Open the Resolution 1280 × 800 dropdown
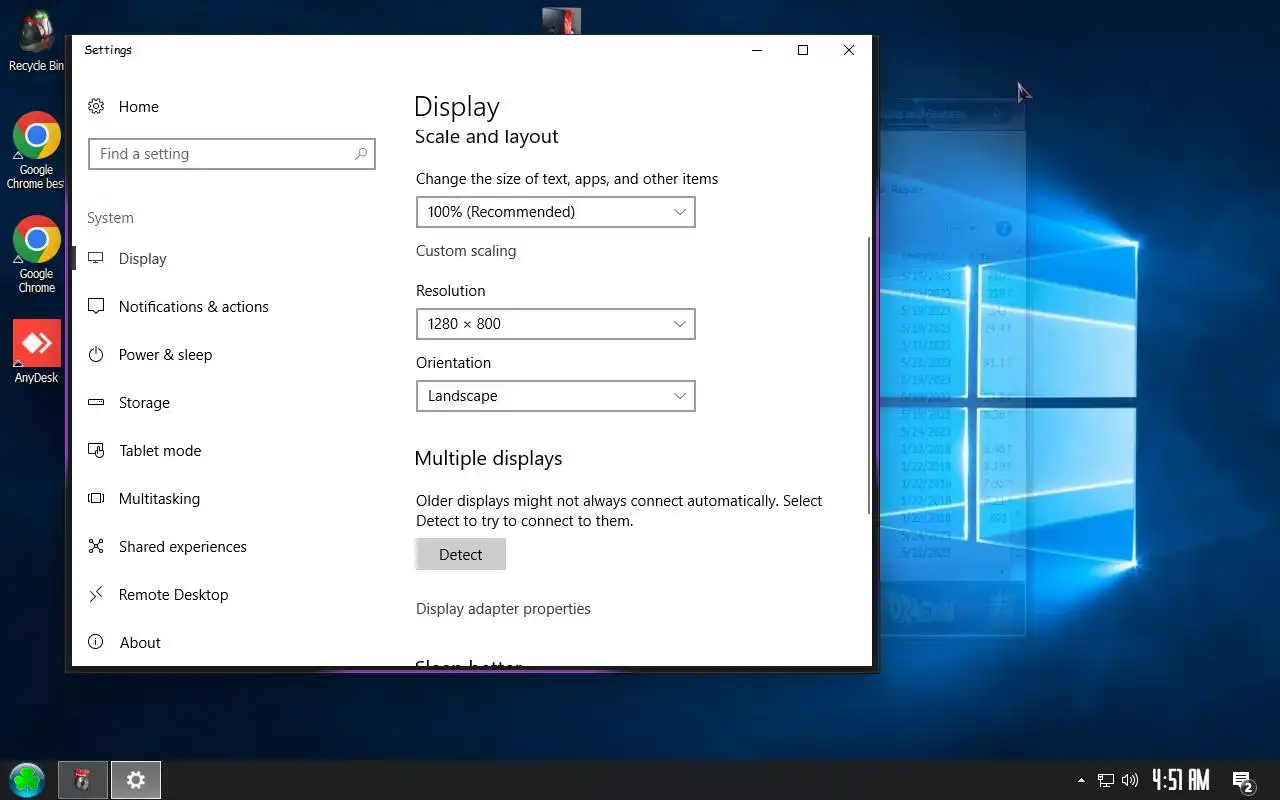The image size is (1280, 800). 555,324
